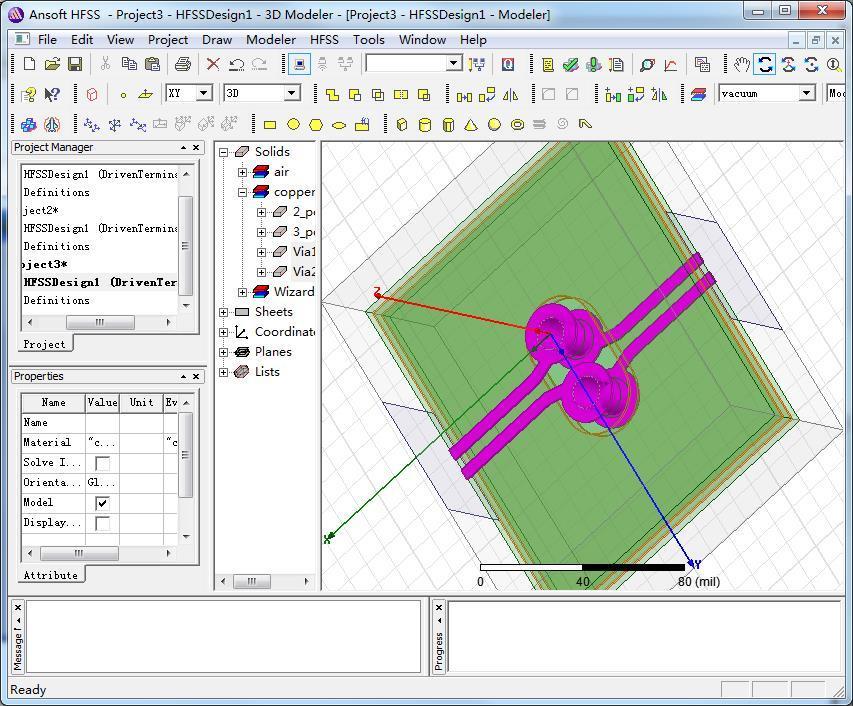The width and height of the screenshot is (853, 706).
Task: Click the green checkmark Validate icon
Action: click(570, 65)
